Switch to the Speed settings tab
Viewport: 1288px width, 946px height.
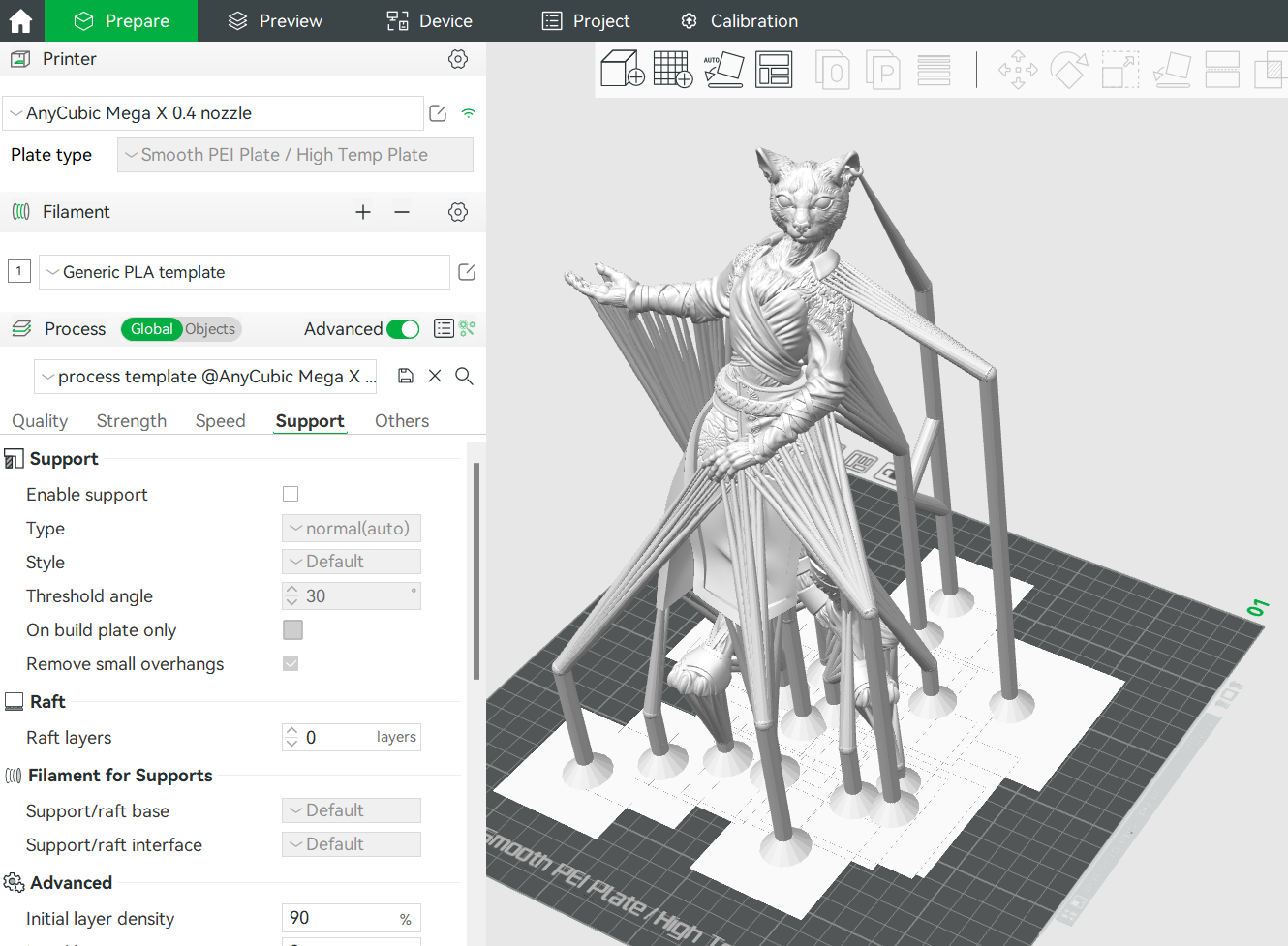click(220, 421)
